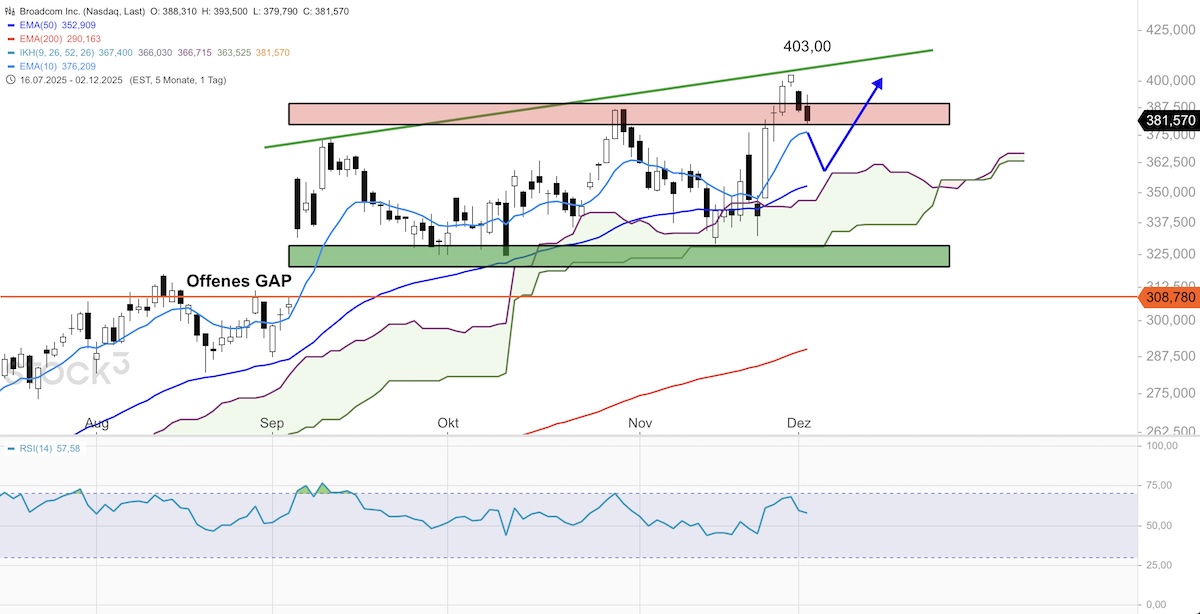Image resolution: width=1200 pixels, height=614 pixels.
Task: Click the 403,00 price target label
Action: coord(807,46)
